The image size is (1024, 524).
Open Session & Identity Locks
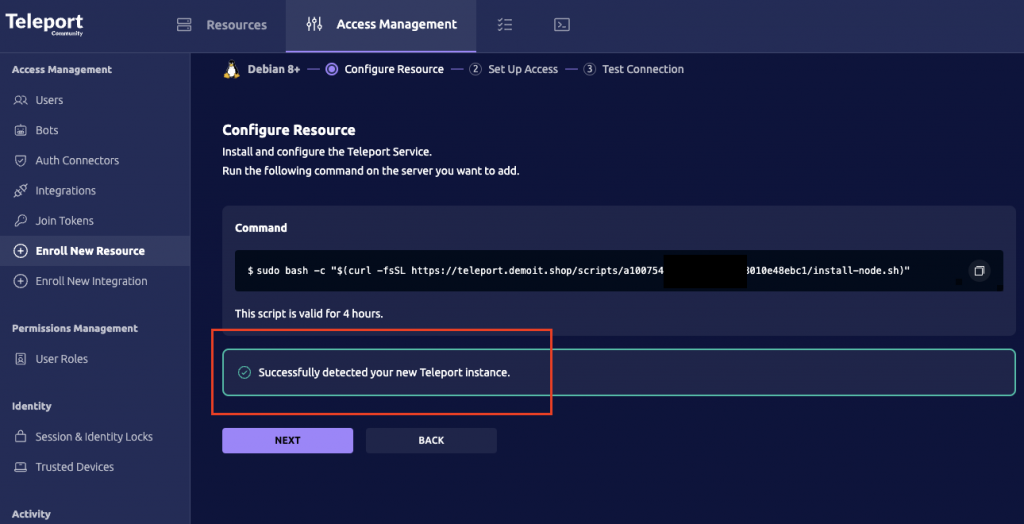[x=95, y=436]
